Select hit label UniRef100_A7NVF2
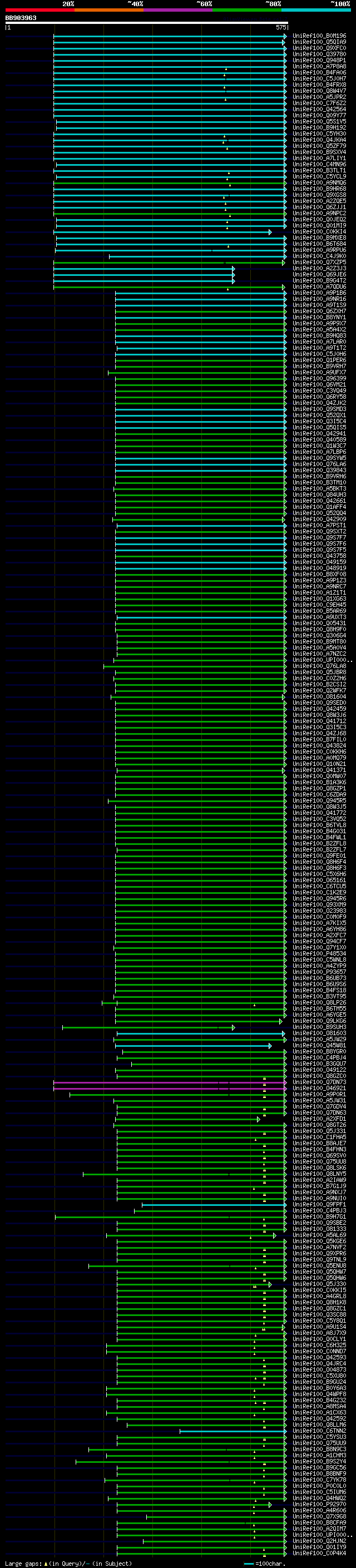Image resolution: width=356 pixels, height=1568 pixels. (319, 1248)
